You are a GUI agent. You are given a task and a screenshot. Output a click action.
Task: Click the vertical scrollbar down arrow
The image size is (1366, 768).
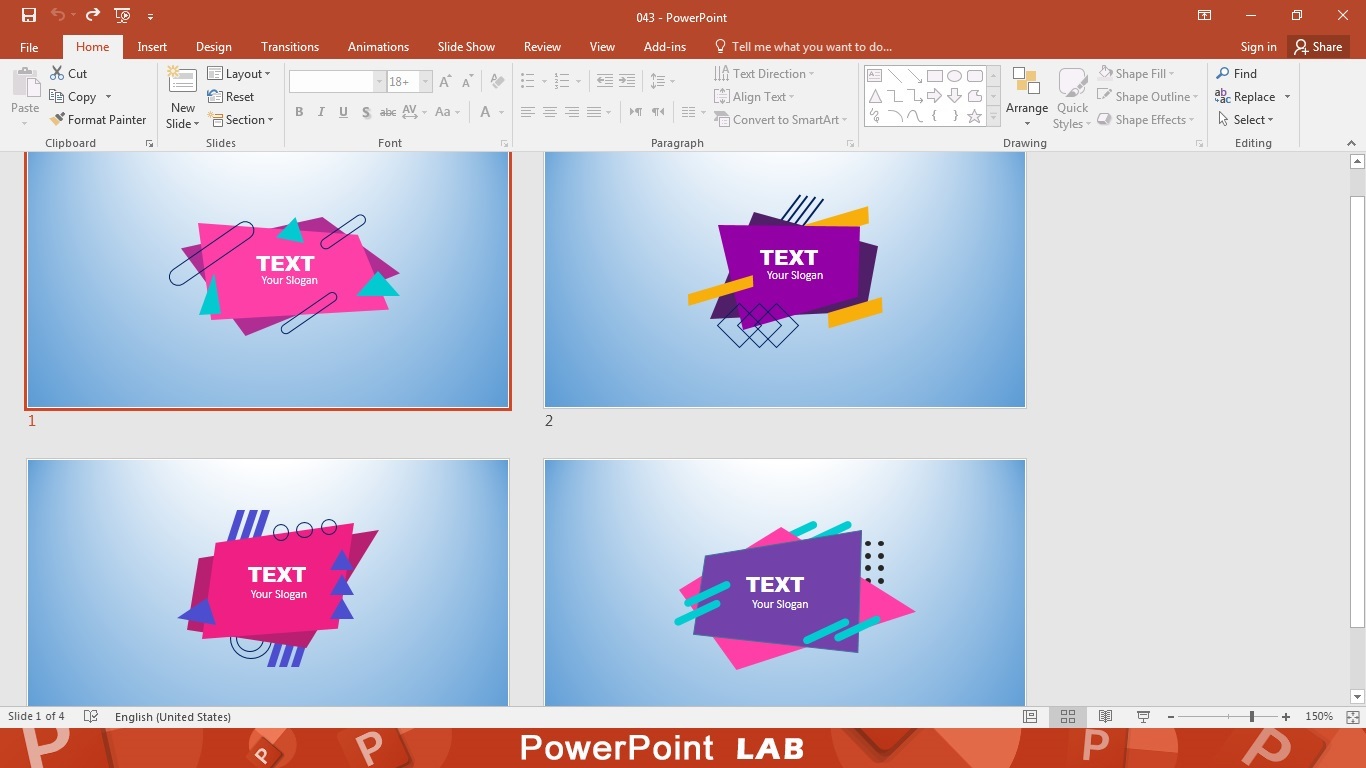(x=1357, y=697)
